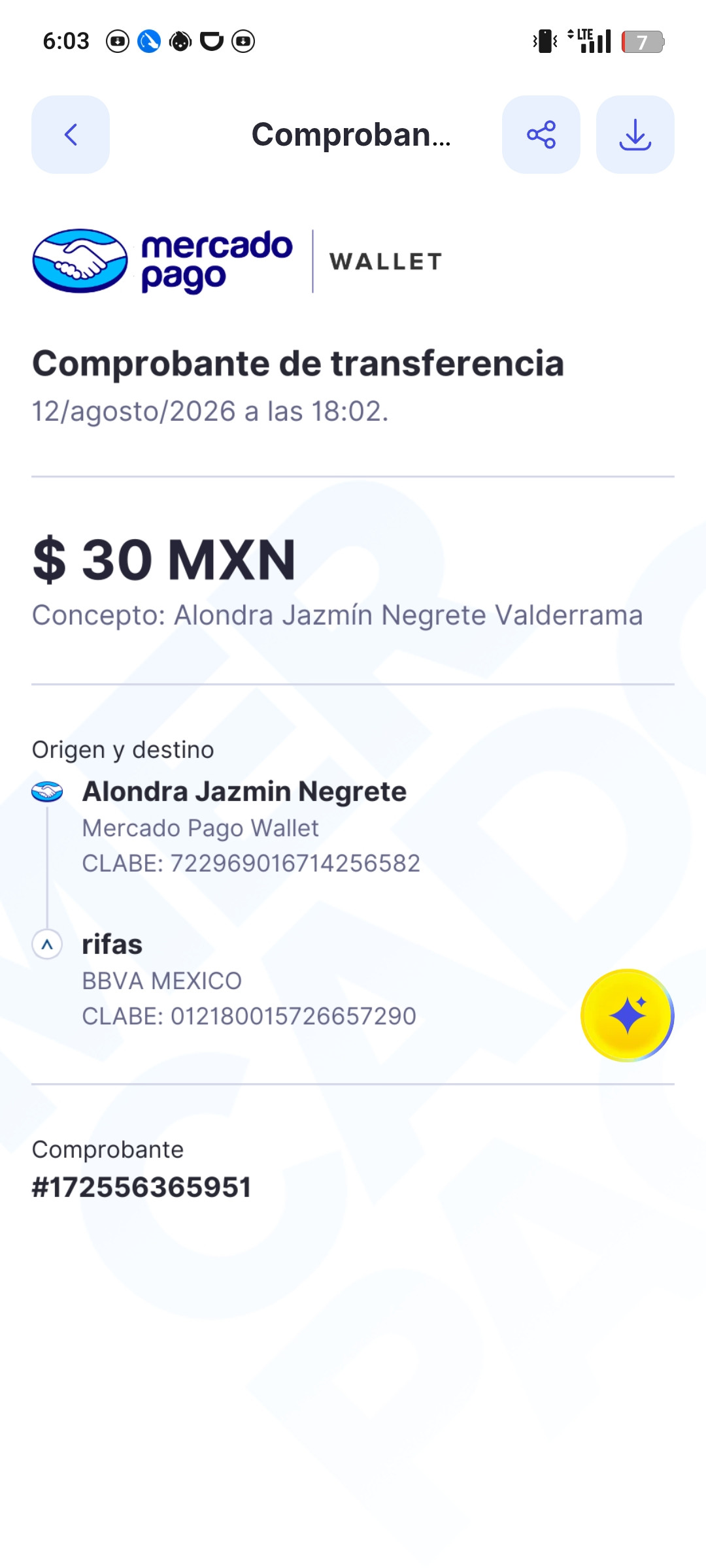This screenshot has height=1568, width=706.
Task: Tap the blue notification icon in status bar
Action: tap(149, 41)
